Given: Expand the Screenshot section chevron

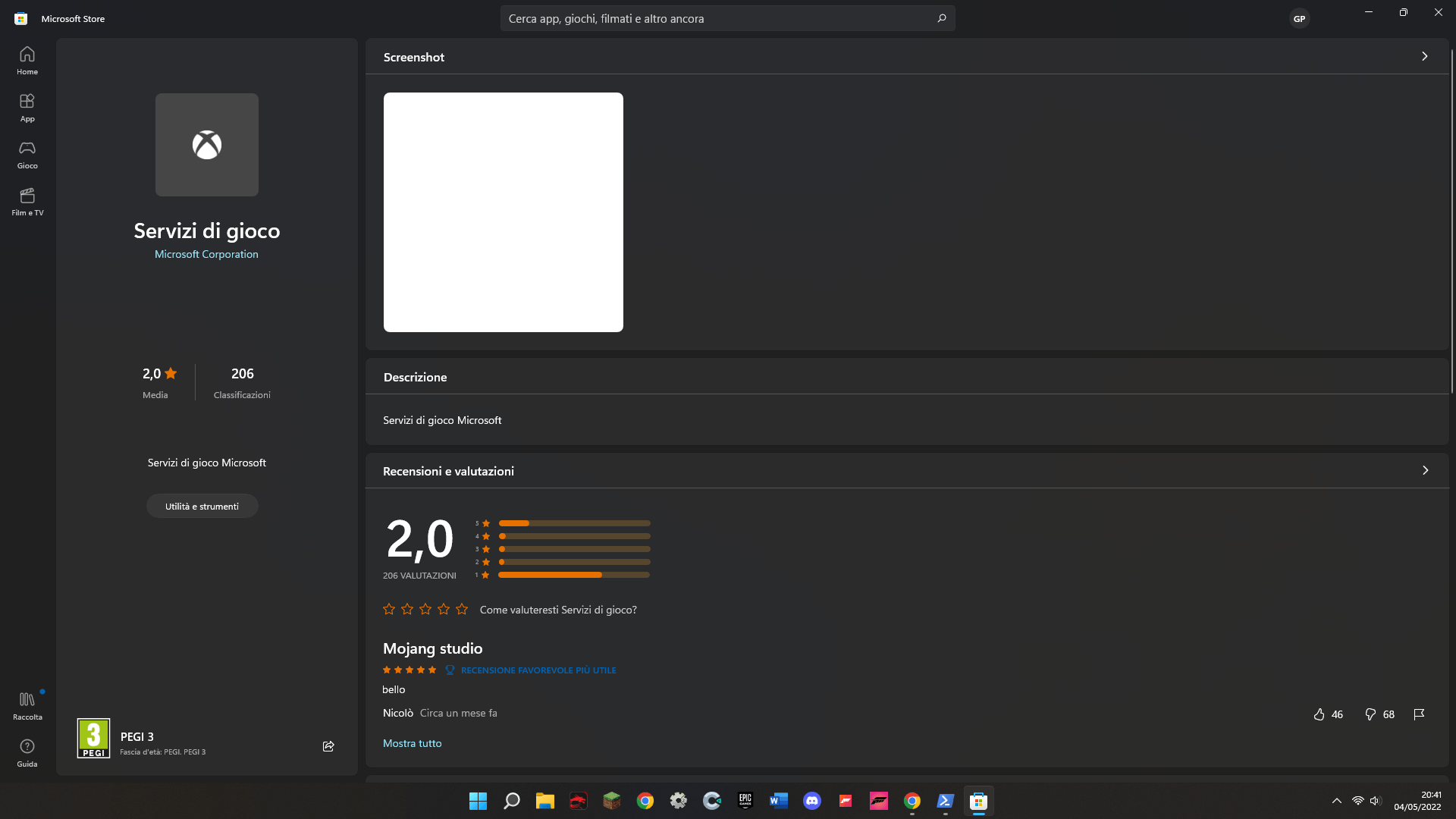Looking at the screenshot, I should coord(1425,56).
